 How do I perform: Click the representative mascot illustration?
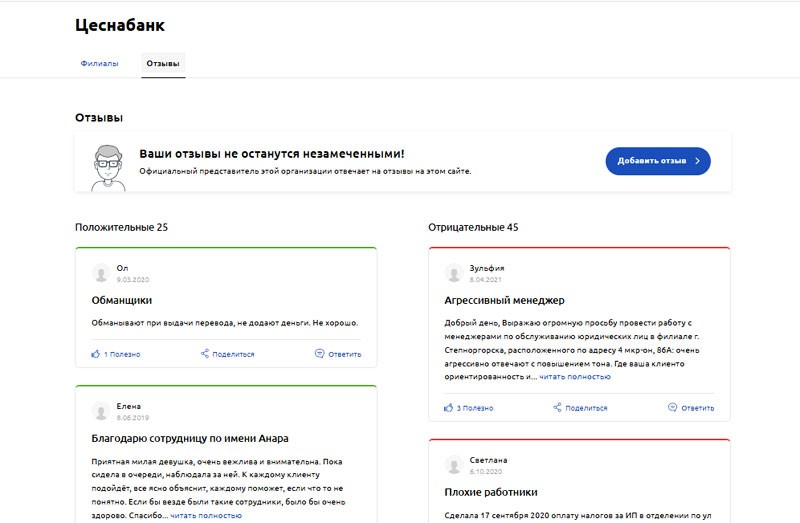coord(108,168)
